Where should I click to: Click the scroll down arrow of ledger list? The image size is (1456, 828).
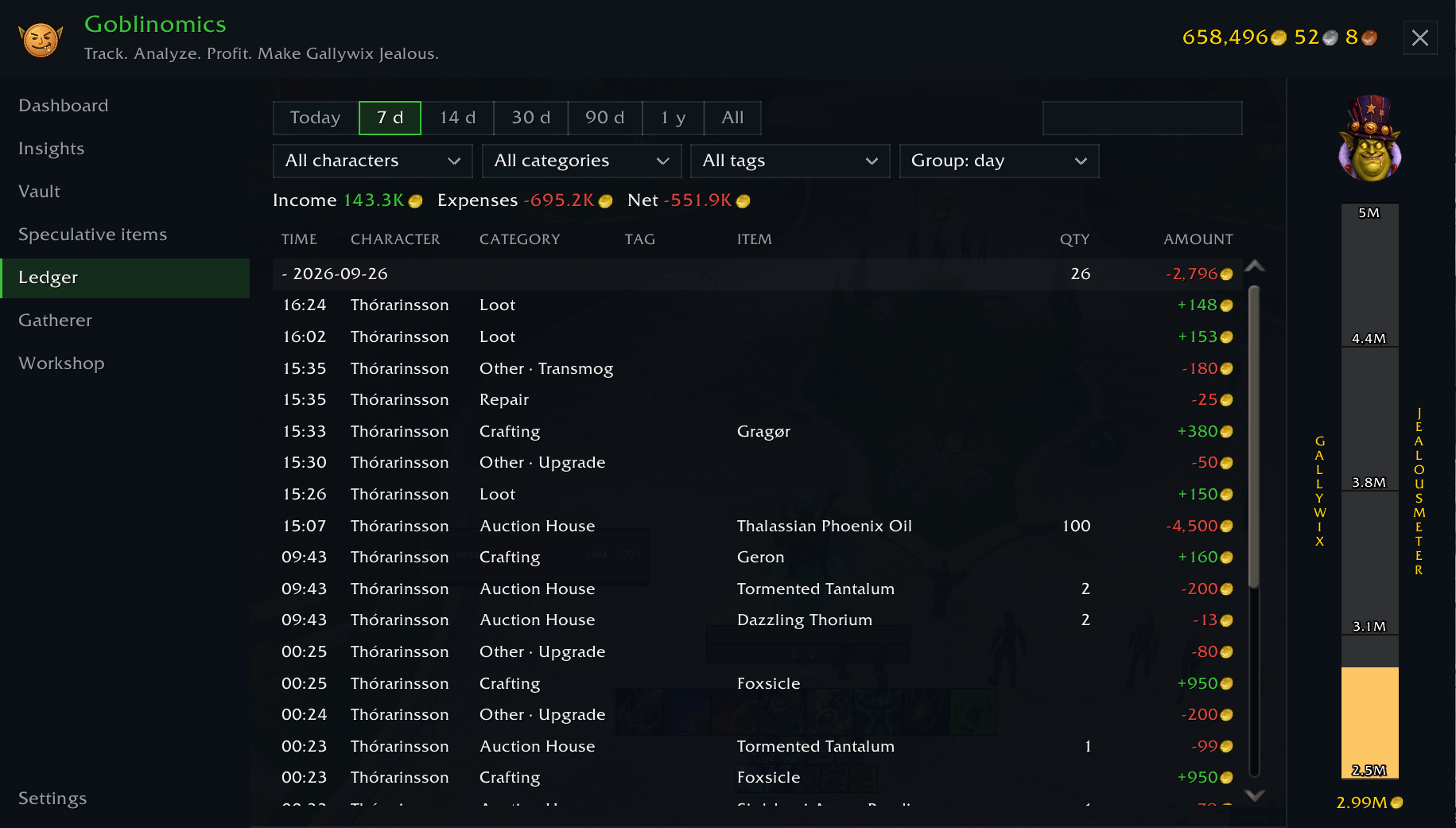[x=1255, y=795]
